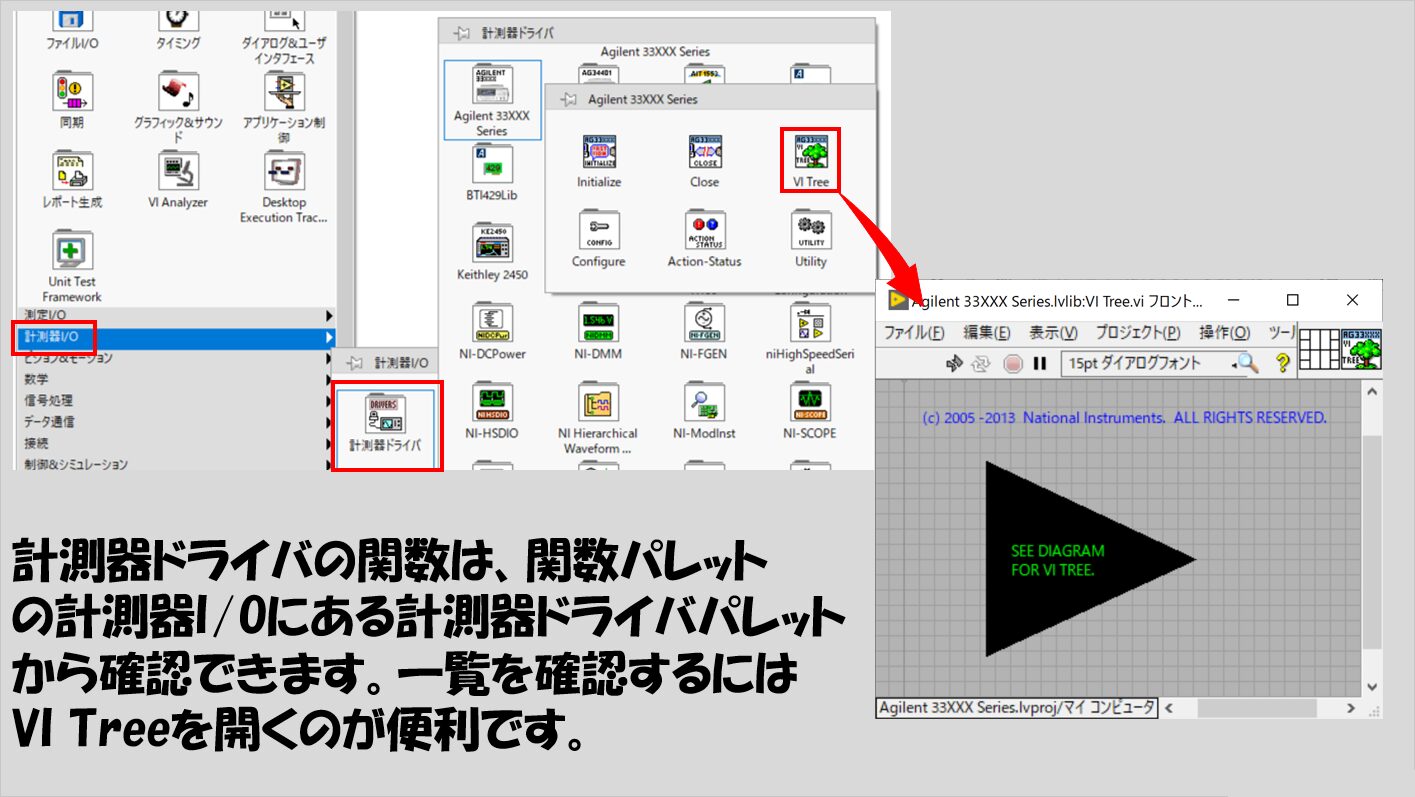This screenshot has width=1415, height=797.
Task: Open the ダイアログ&ユーザインタフェース palette
Action: [284, 20]
